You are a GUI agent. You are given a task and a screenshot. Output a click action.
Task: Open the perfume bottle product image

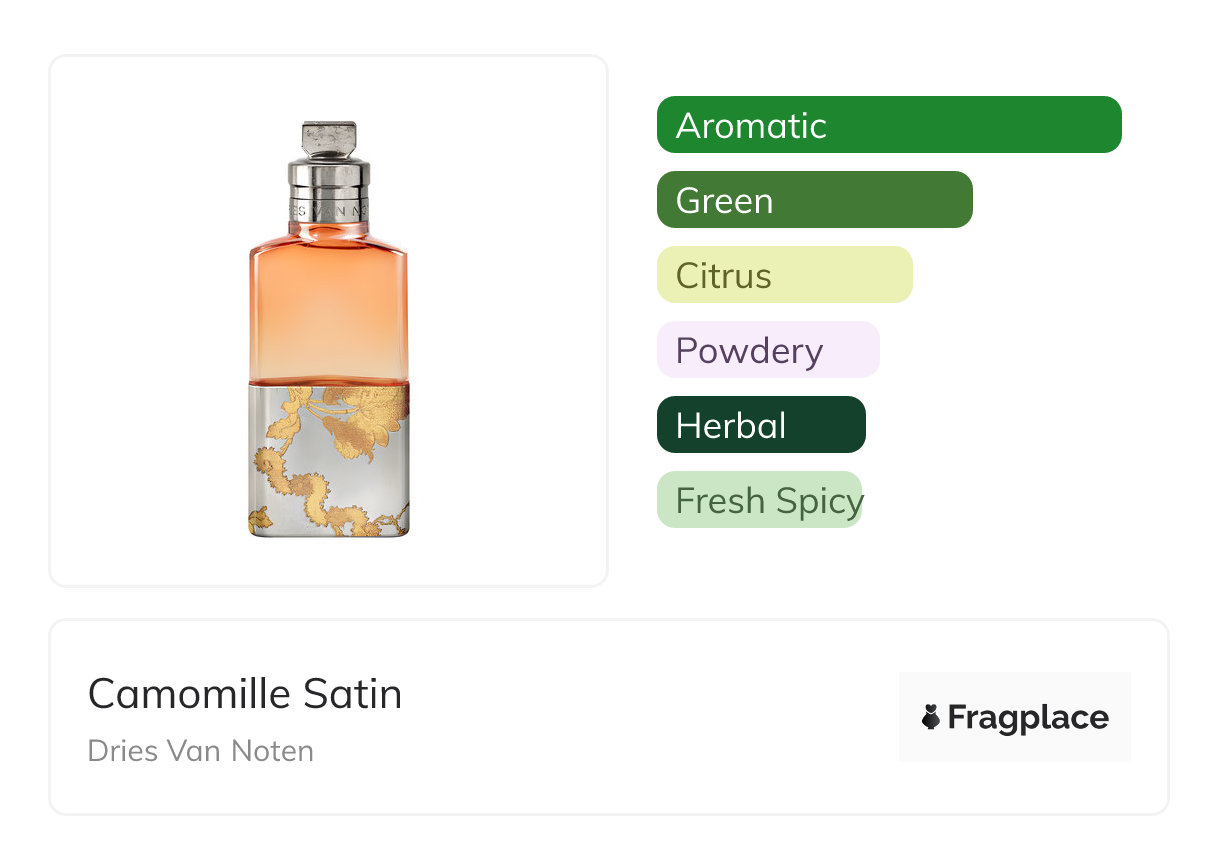pyautogui.click(x=328, y=330)
